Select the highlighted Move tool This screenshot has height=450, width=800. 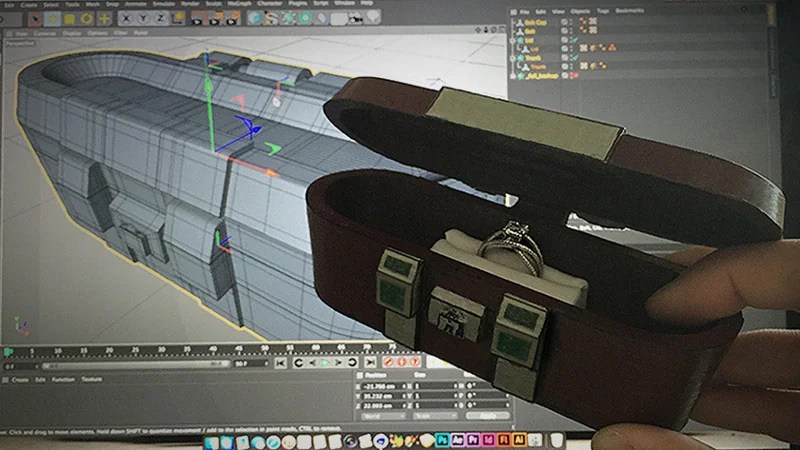(53, 19)
